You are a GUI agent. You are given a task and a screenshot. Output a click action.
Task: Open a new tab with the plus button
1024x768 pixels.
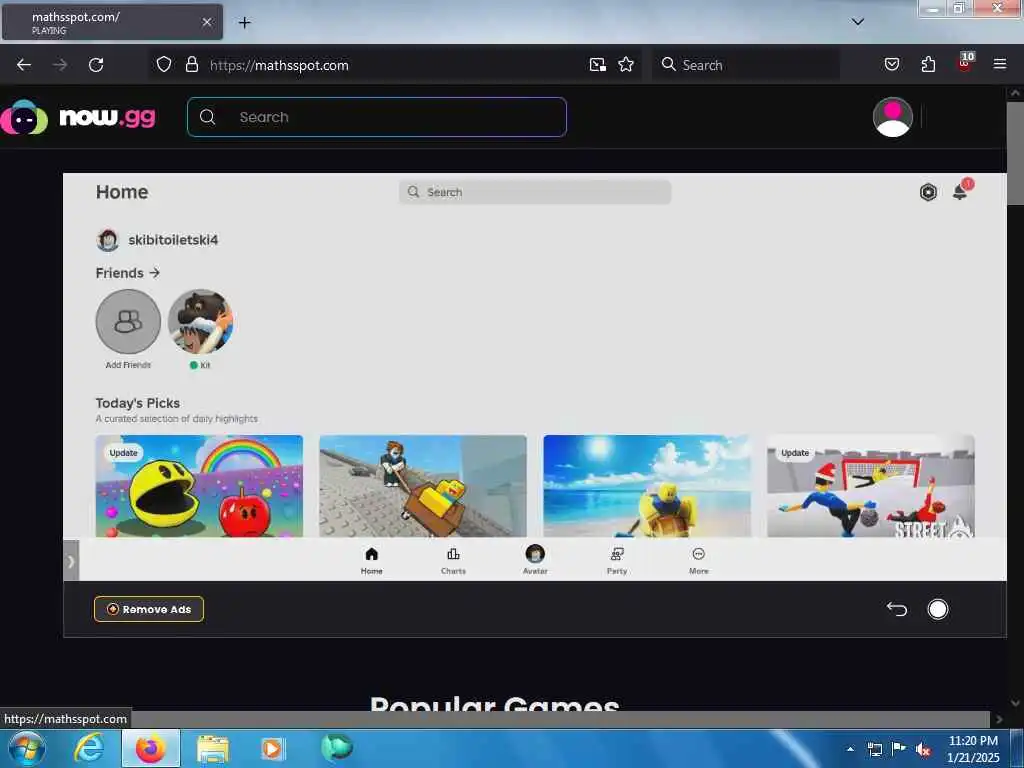coord(244,23)
